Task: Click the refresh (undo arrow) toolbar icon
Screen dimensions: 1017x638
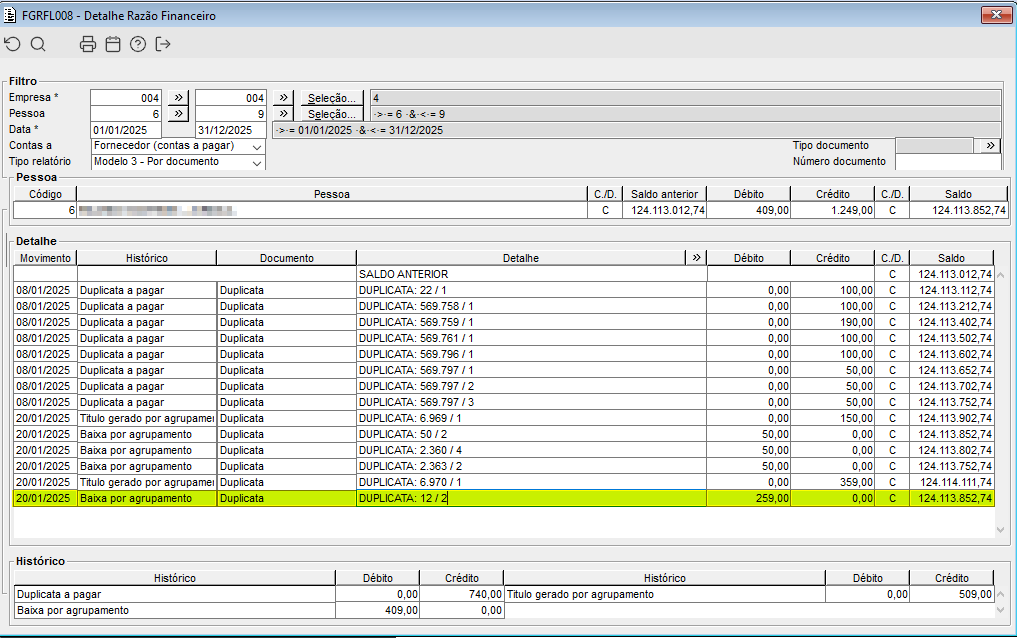Action: point(12,44)
